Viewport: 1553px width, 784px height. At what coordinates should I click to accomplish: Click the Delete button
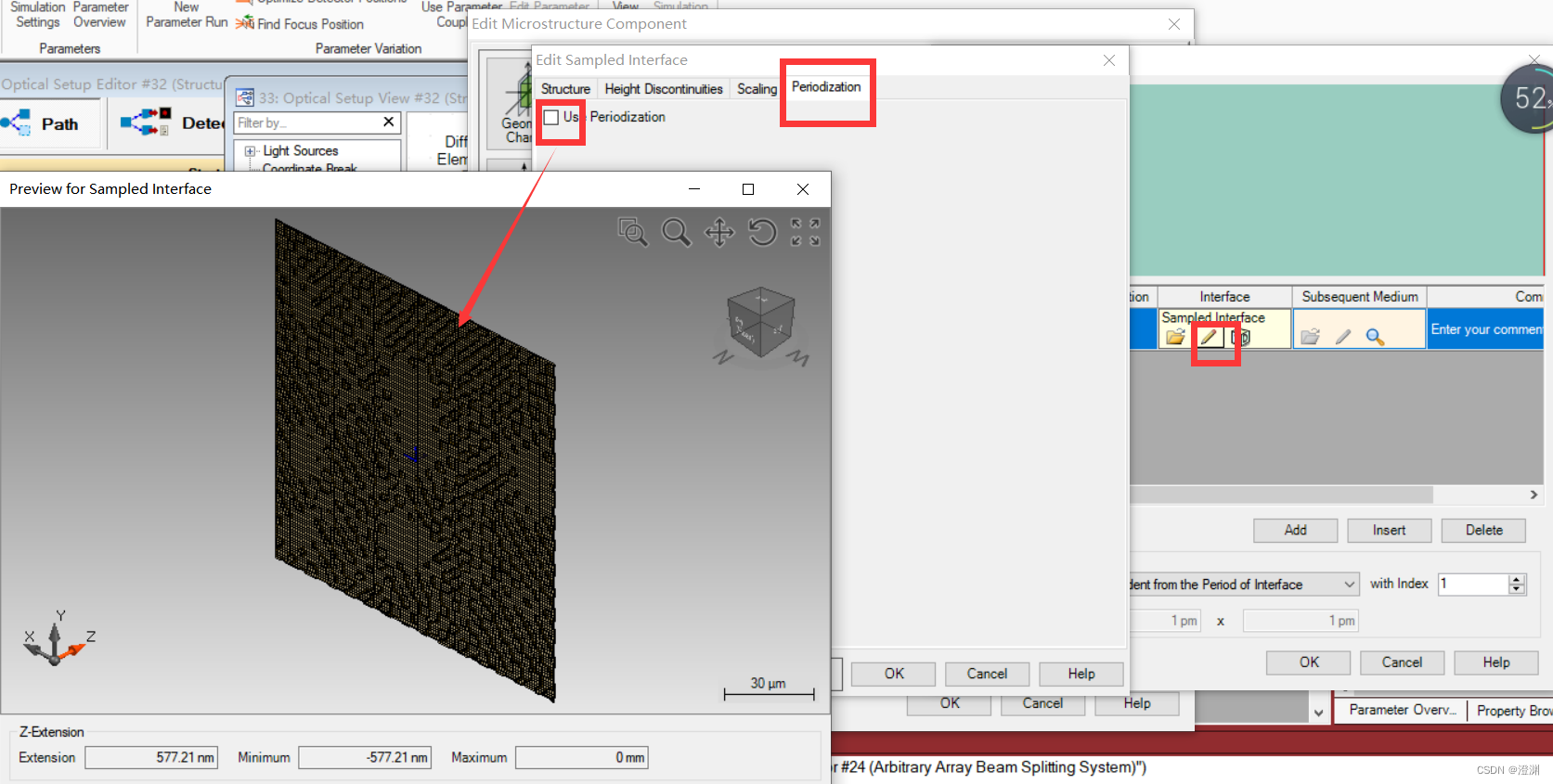point(1483,530)
